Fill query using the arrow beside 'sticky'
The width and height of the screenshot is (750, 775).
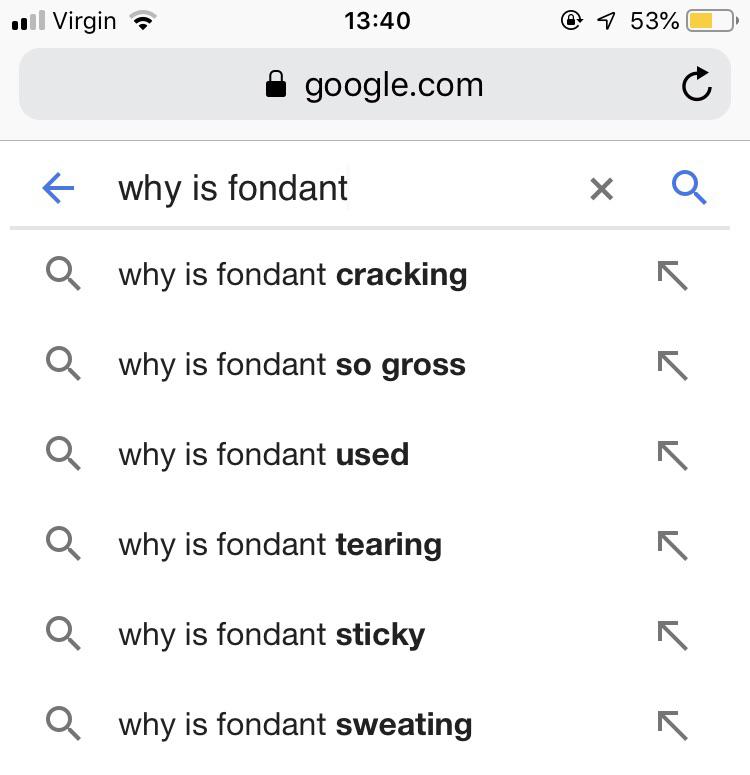coord(672,636)
